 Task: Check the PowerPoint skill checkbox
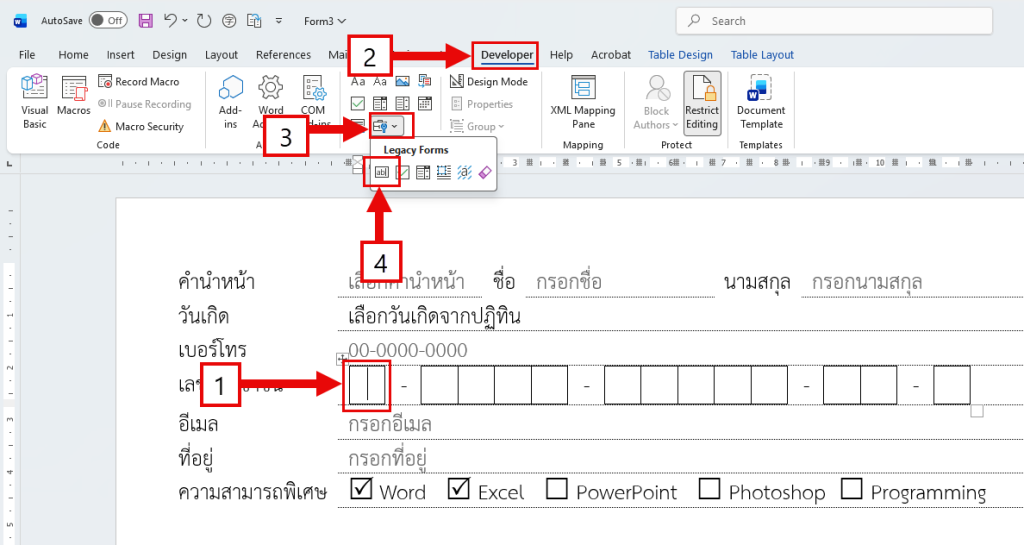[556, 488]
